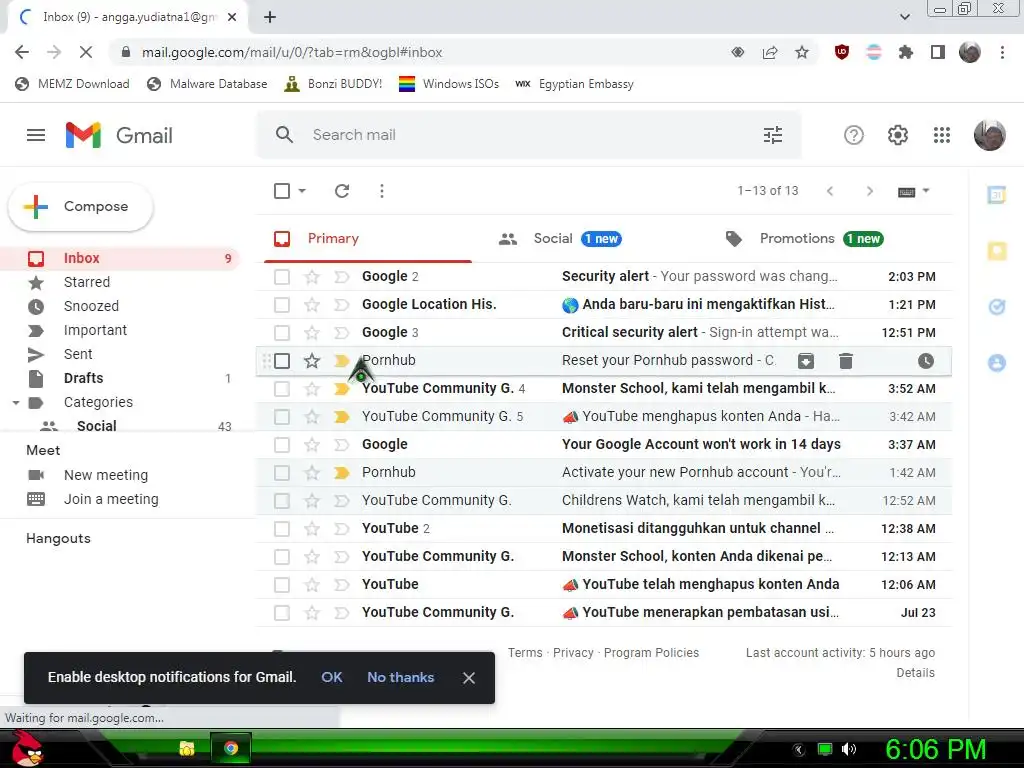Open Google Calendar in the side panel
This screenshot has width=1024, height=768.
click(997, 194)
